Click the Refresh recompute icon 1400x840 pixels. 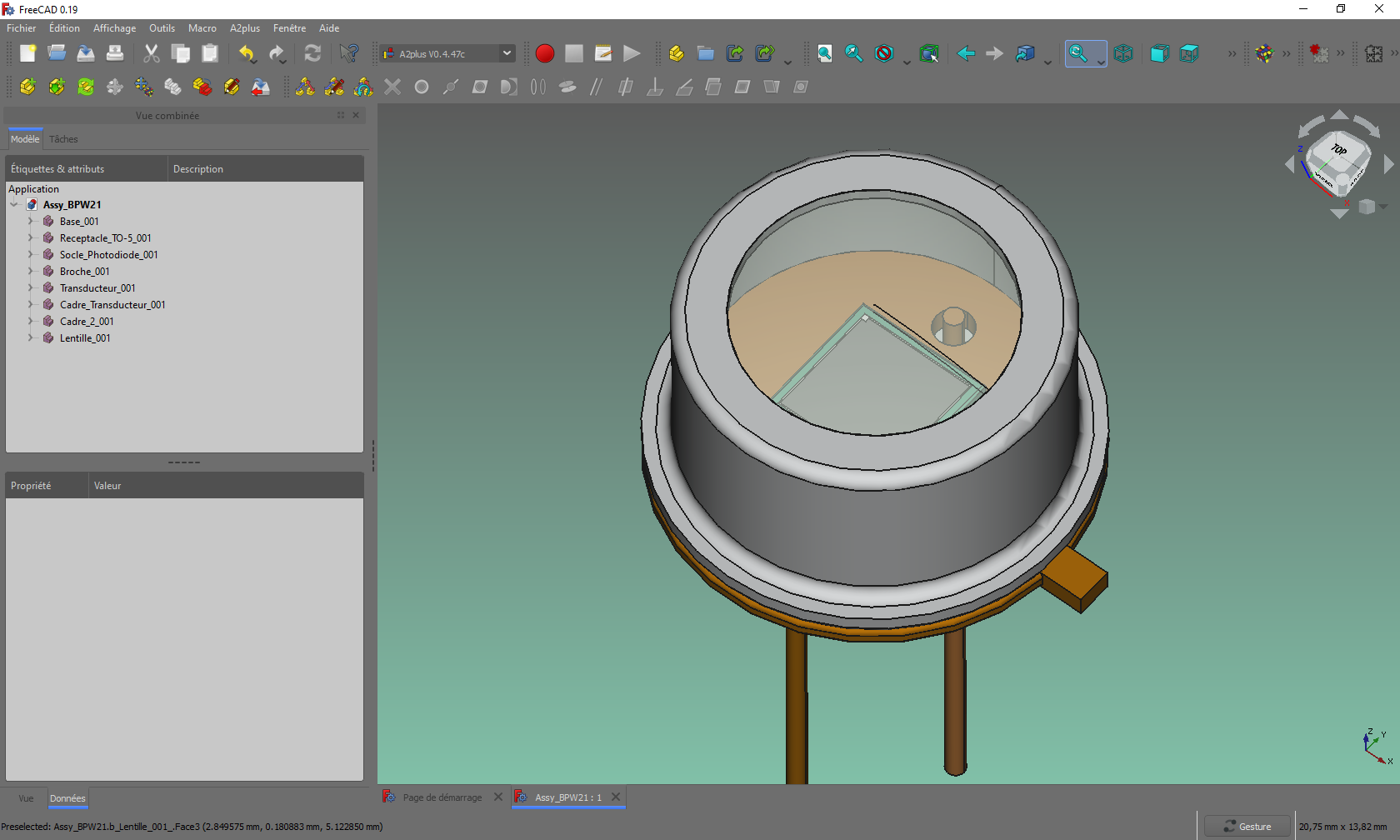pyautogui.click(x=312, y=54)
